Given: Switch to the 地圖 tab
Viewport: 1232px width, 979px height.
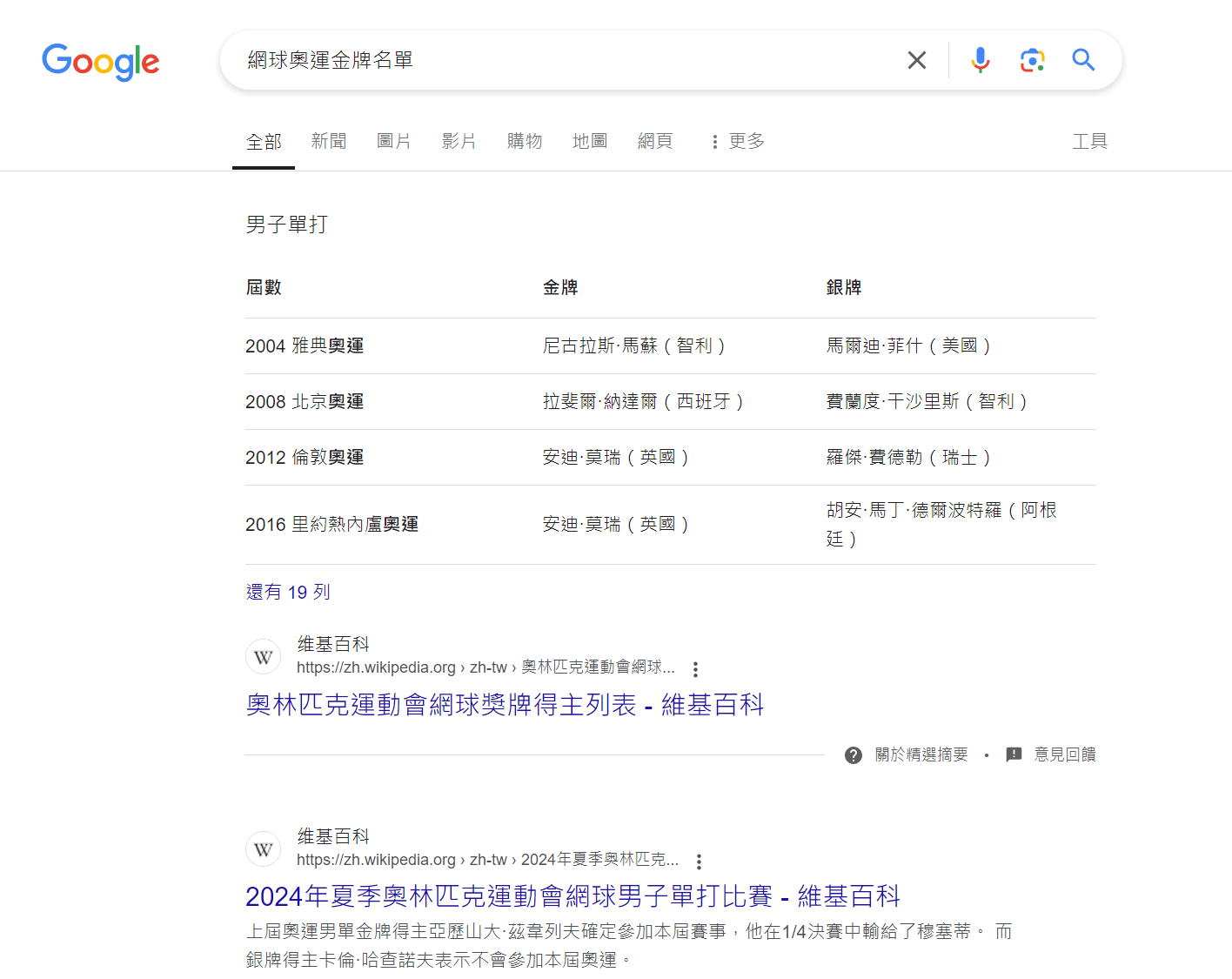Looking at the screenshot, I should [590, 141].
